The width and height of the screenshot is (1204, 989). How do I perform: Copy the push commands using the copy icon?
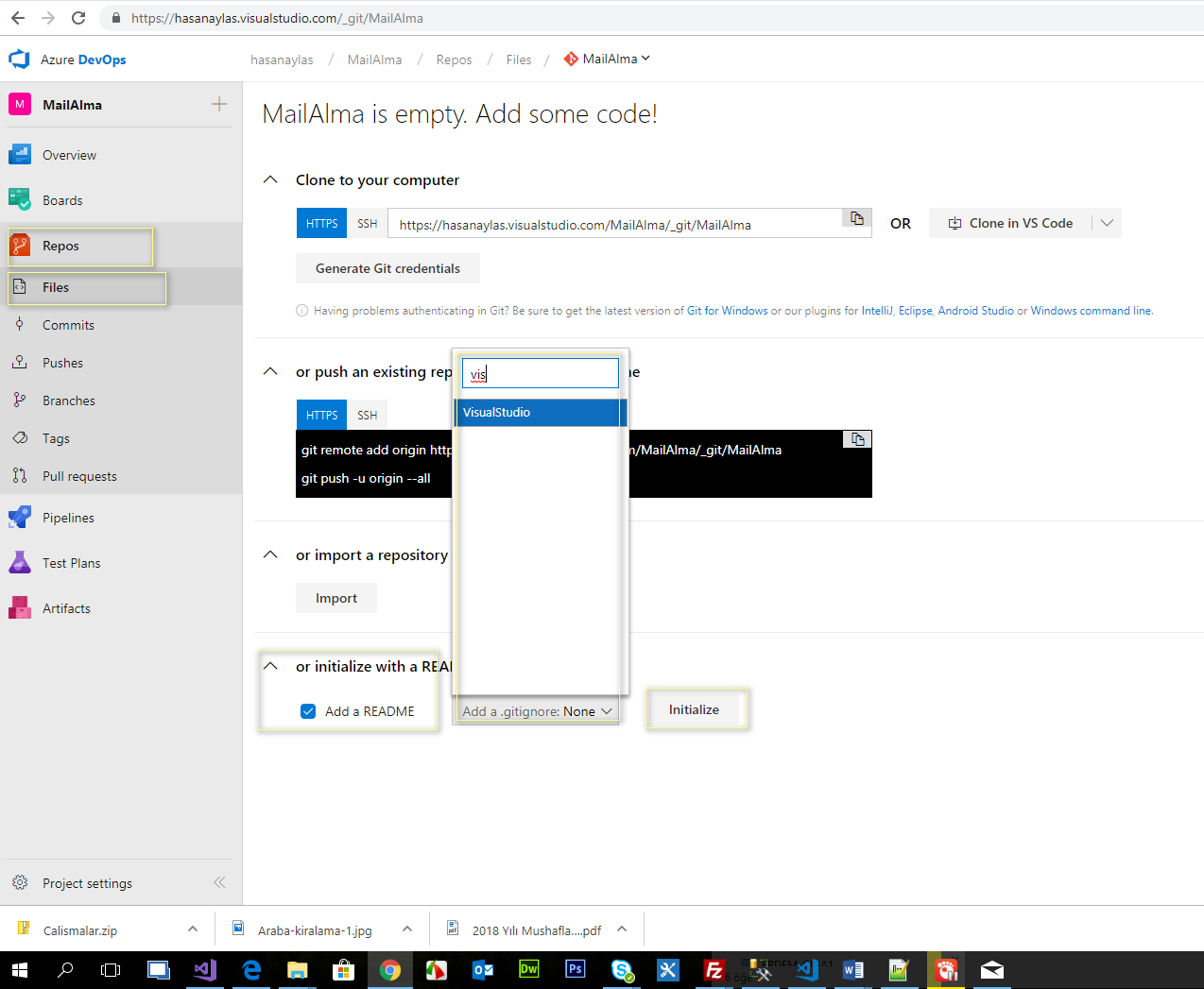[x=857, y=439]
